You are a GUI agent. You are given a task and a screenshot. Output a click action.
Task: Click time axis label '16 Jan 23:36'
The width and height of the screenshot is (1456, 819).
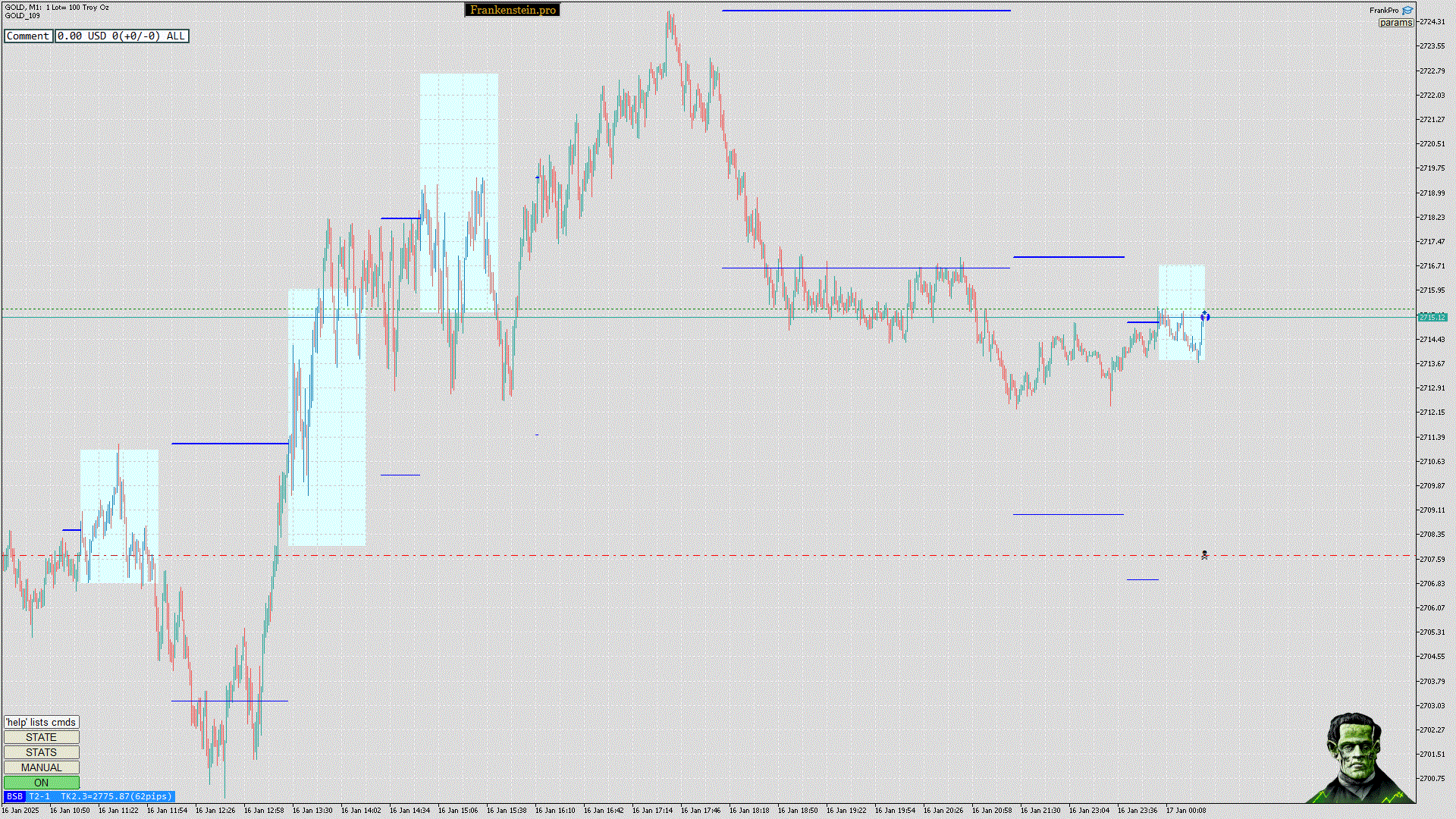(x=1137, y=811)
